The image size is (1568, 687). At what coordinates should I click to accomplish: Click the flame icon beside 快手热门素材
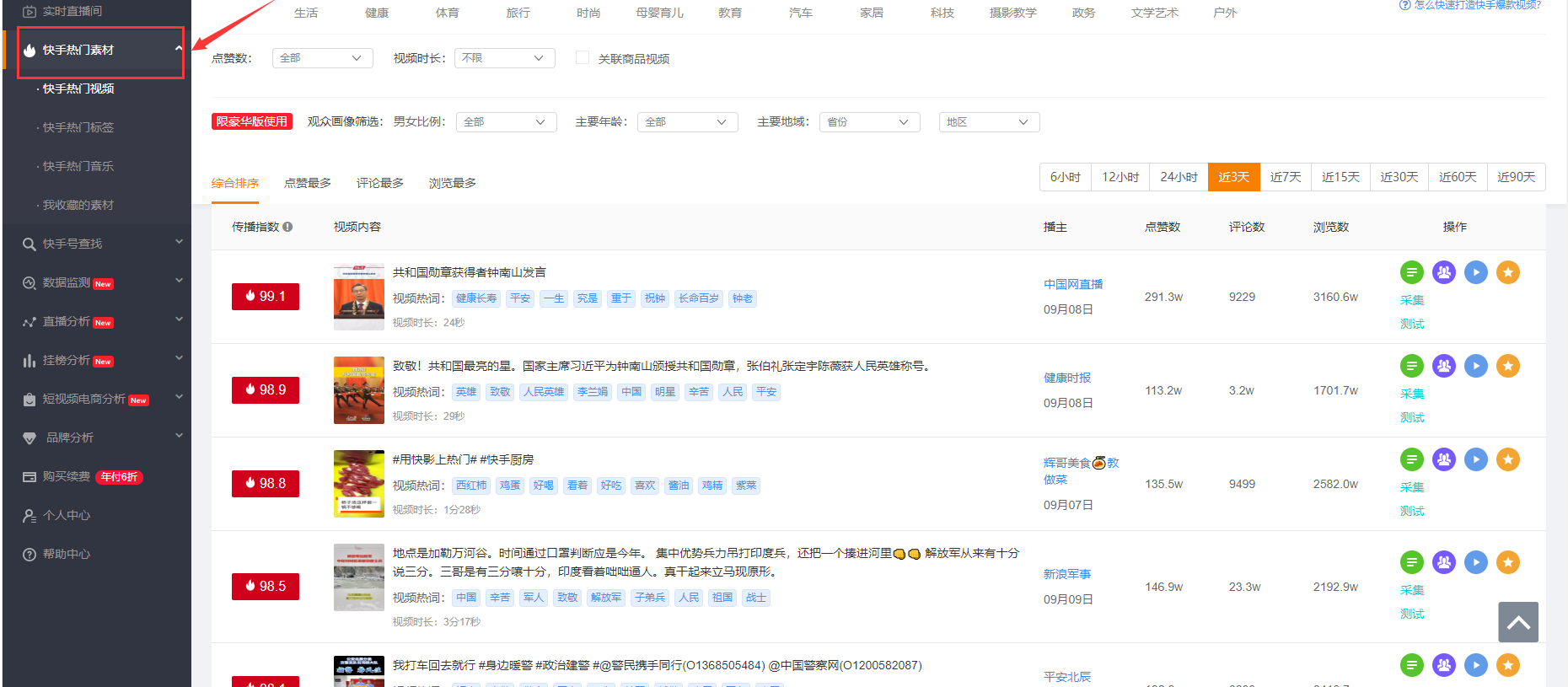pos(30,50)
